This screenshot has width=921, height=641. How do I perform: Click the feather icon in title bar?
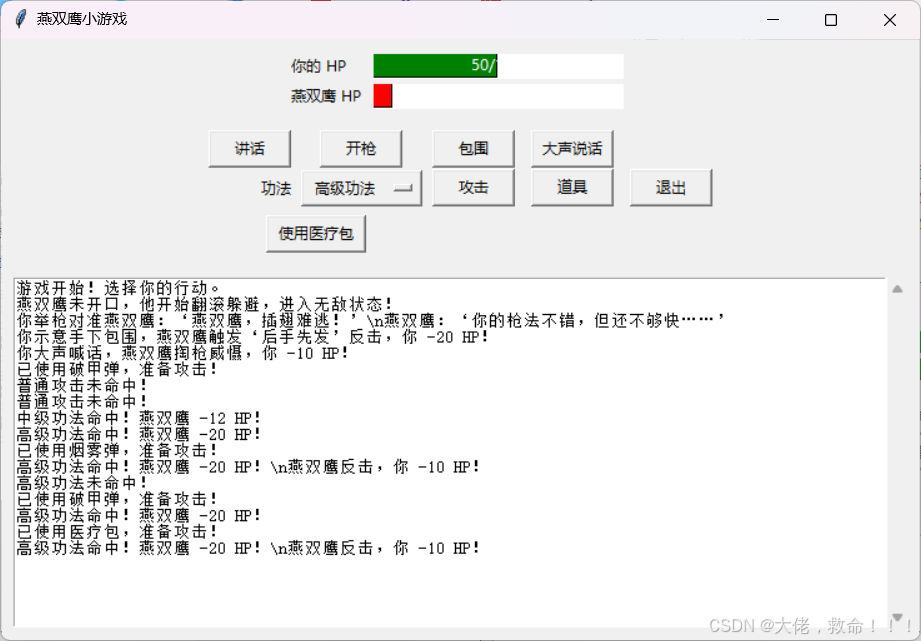point(21,19)
